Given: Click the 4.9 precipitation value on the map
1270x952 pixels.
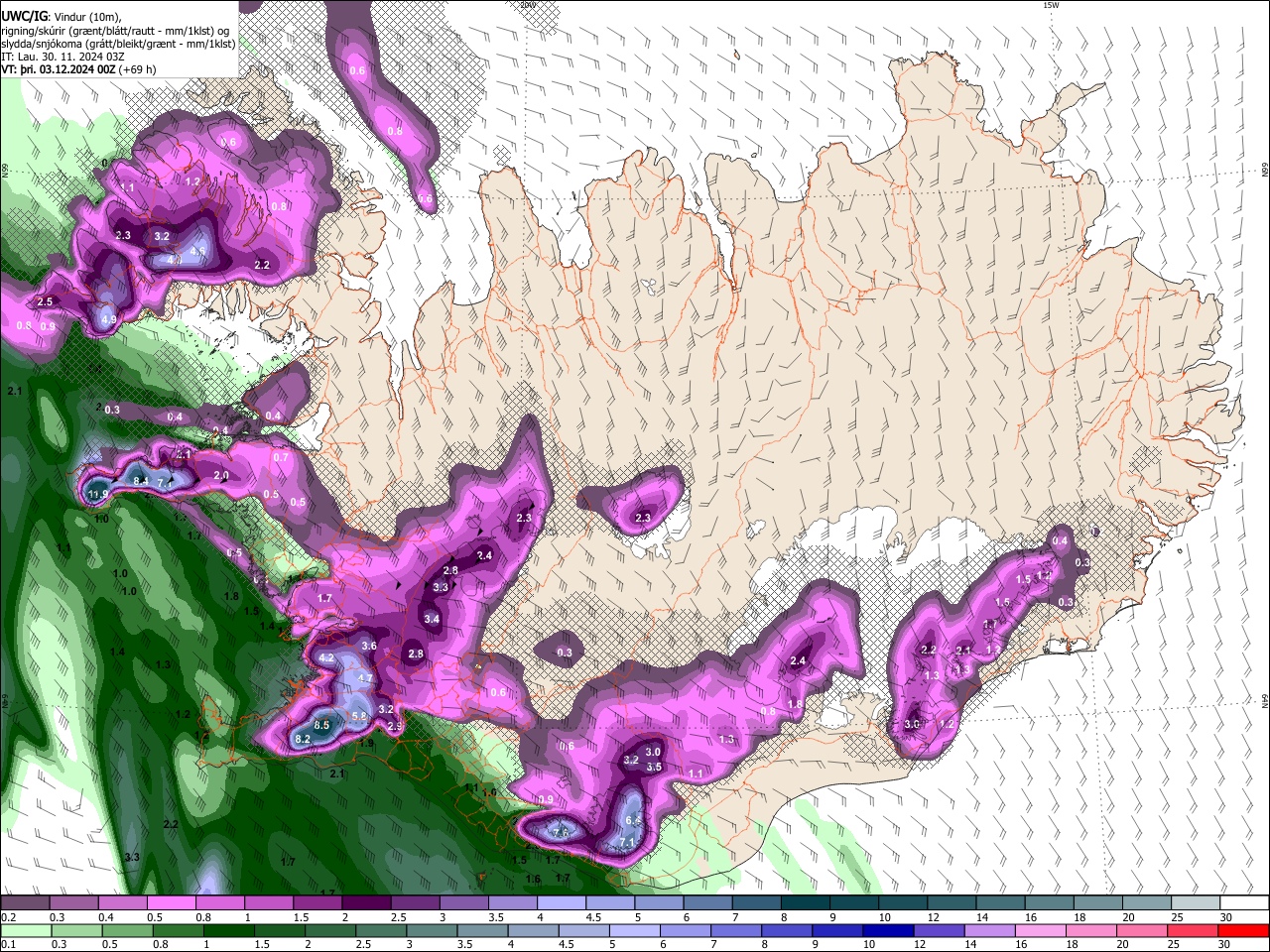Looking at the screenshot, I should click(x=109, y=319).
